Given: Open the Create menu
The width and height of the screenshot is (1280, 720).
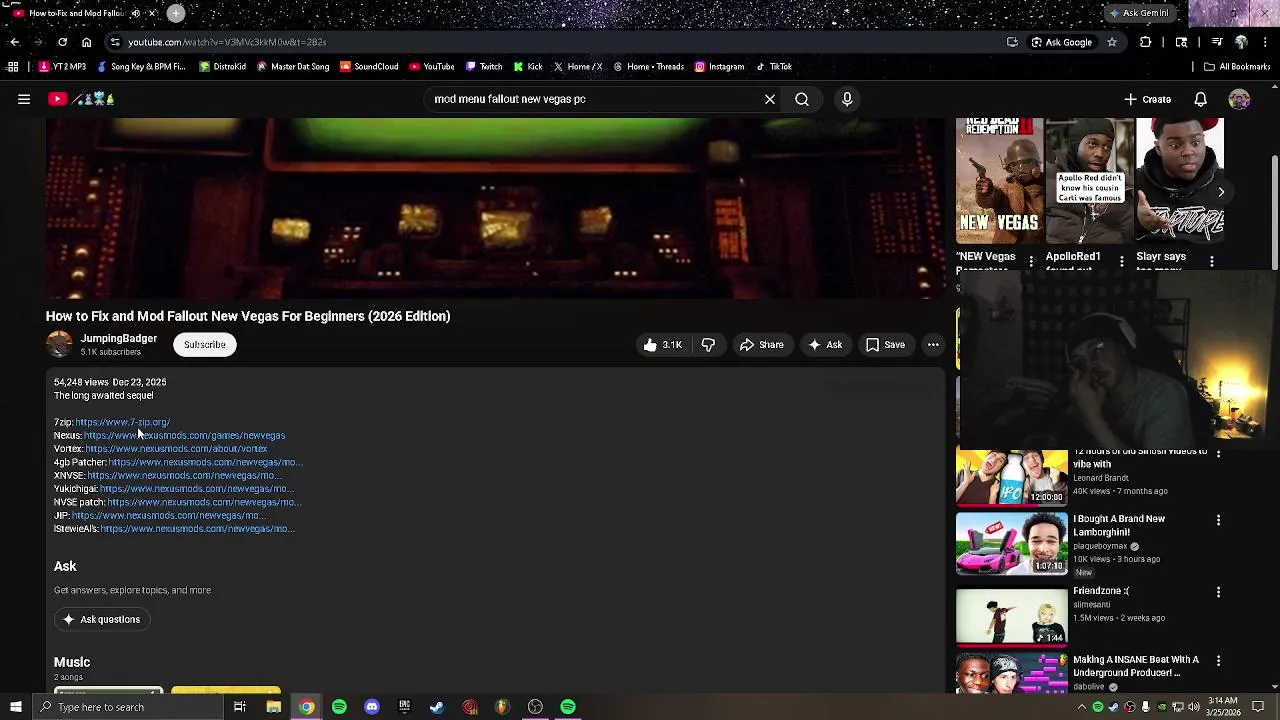Looking at the screenshot, I should tap(1147, 99).
